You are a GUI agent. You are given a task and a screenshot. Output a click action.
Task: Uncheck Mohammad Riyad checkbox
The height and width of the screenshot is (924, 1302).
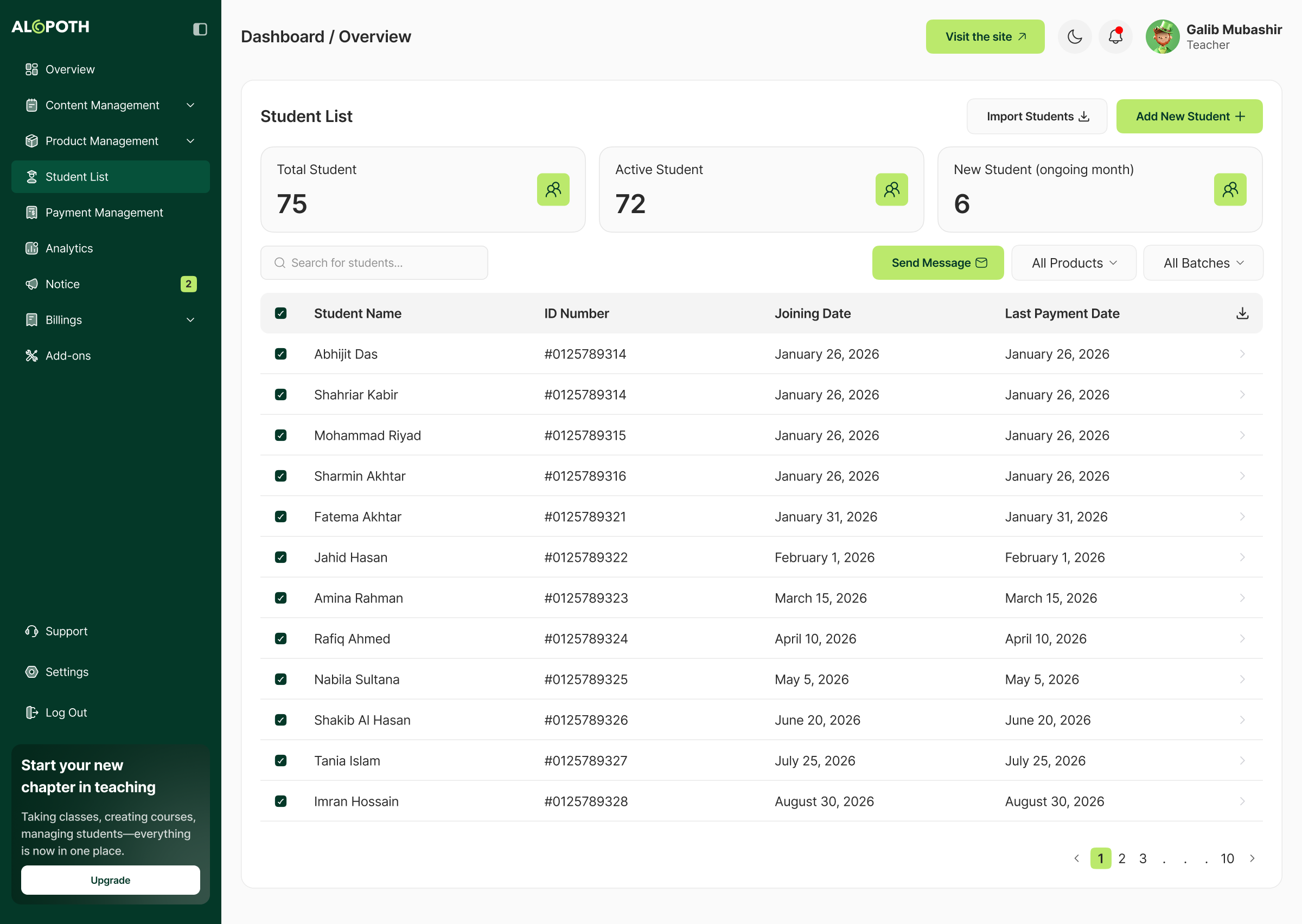pos(280,435)
